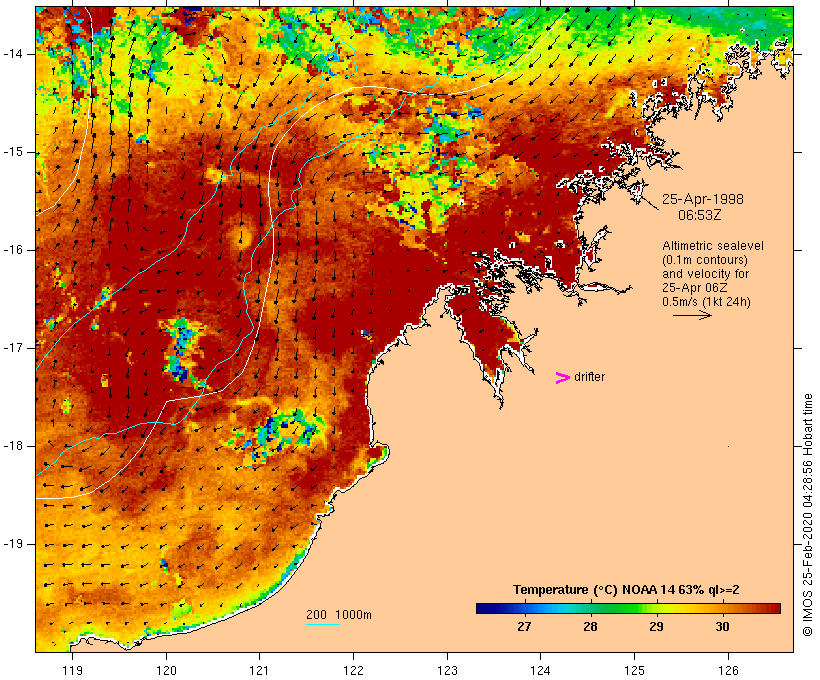Viewport: 820px width, 680px height.
Task: Click the 126 longitude axis label
Action: [728, 670]
